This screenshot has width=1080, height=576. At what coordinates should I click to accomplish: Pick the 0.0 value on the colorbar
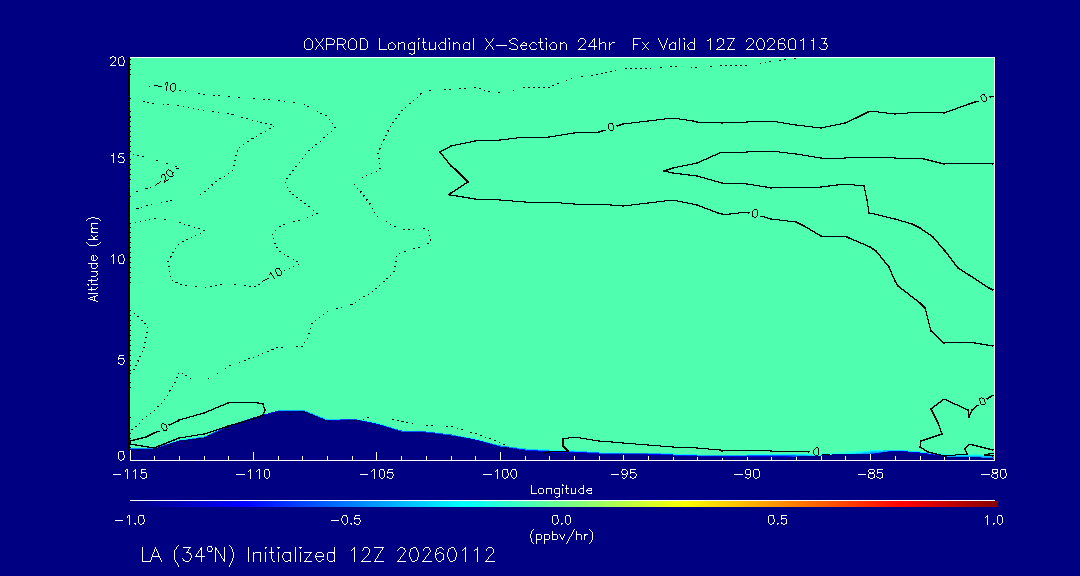pos(561,520)
